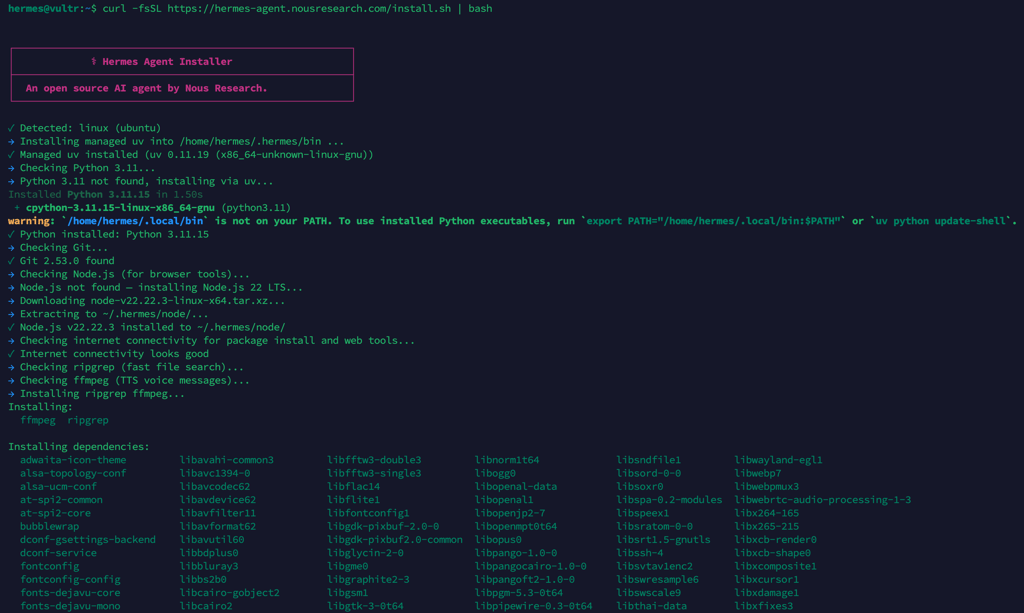
Task: Click the install.sh URL in the curl command
Action: click(x=309, y=8)
